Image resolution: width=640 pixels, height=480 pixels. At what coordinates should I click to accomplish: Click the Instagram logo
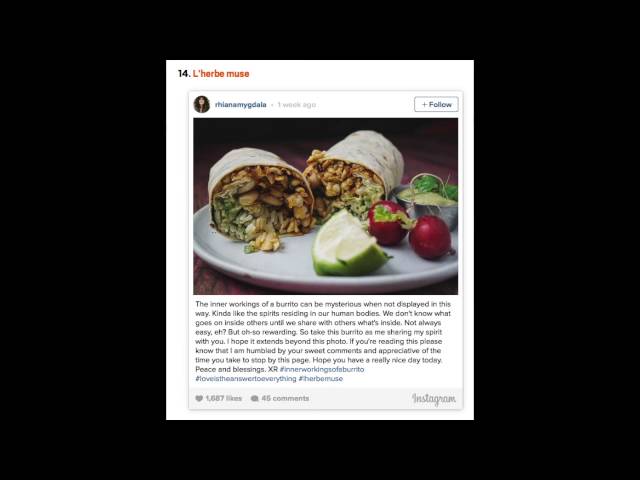(x=434, y=399)
